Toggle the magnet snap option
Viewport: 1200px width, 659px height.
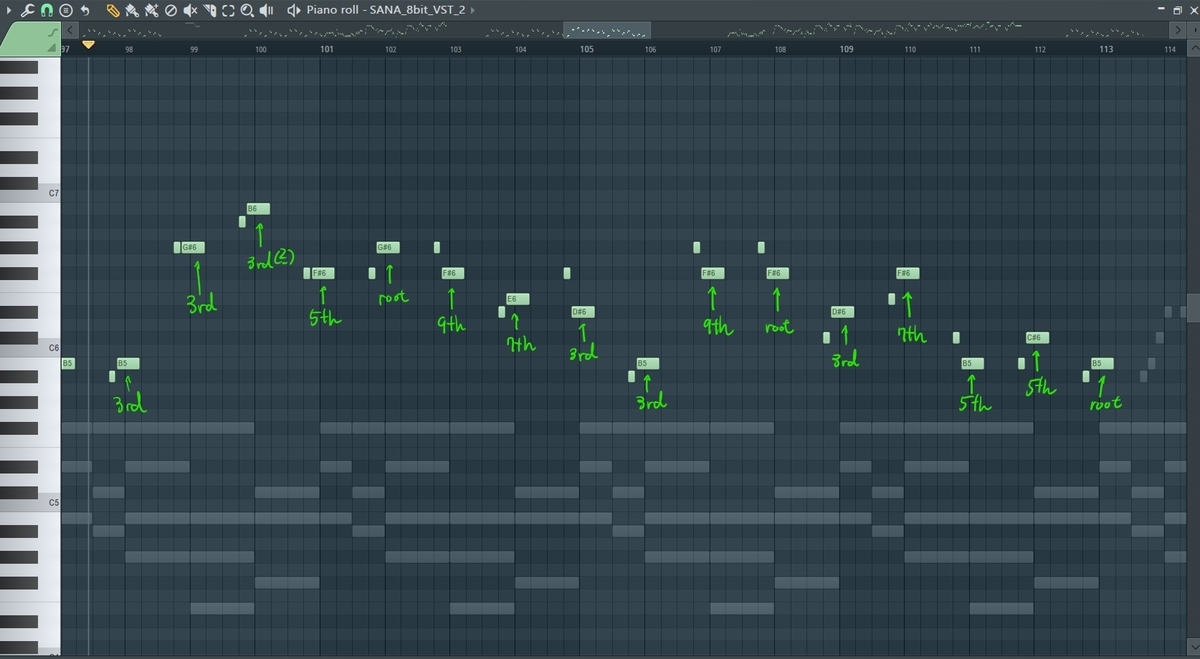(46, 10)
